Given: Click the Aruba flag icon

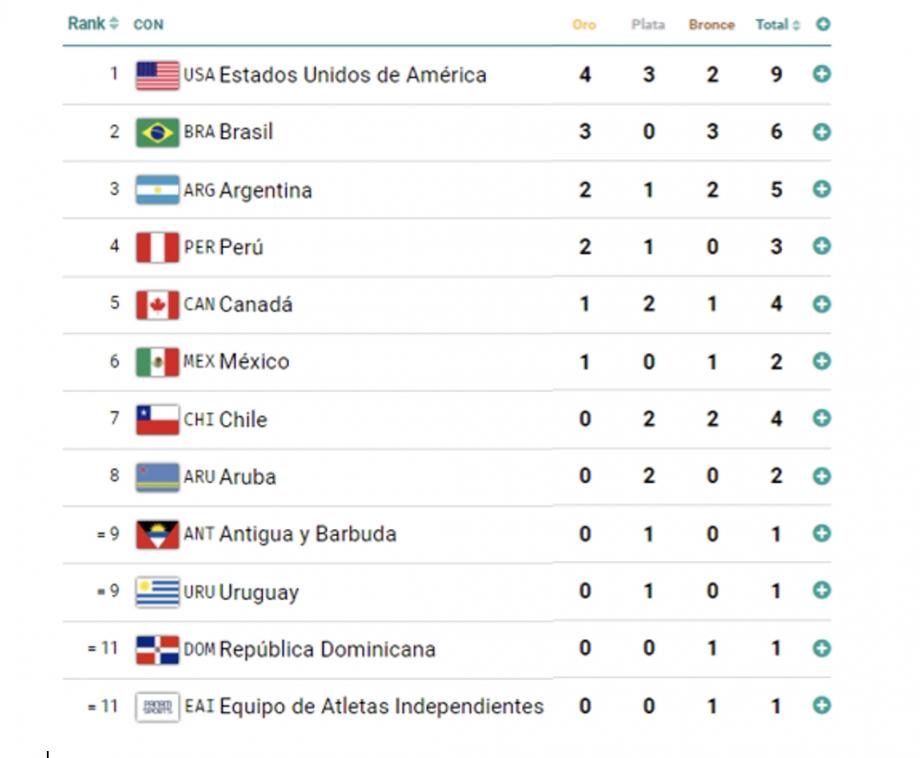Looking at the screenshot, I should (157, 477).
